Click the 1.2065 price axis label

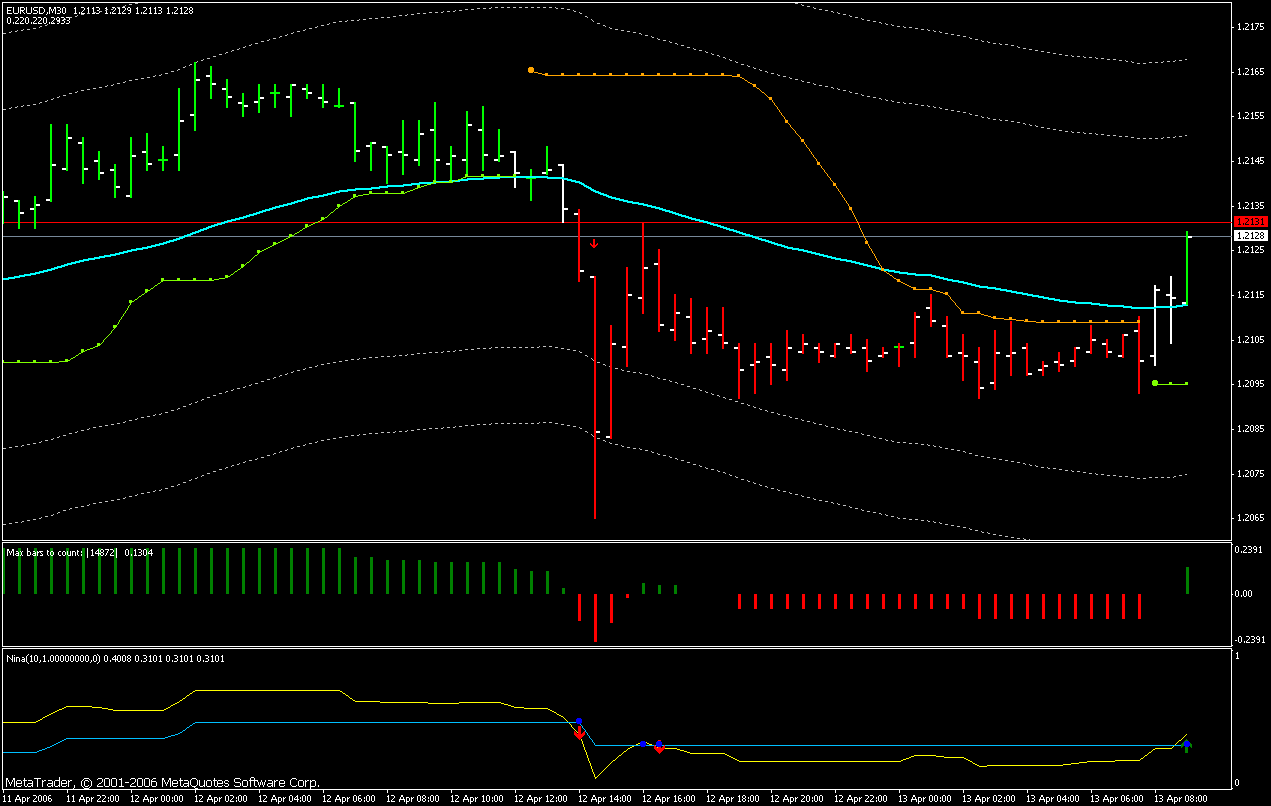pos(1250,517)
